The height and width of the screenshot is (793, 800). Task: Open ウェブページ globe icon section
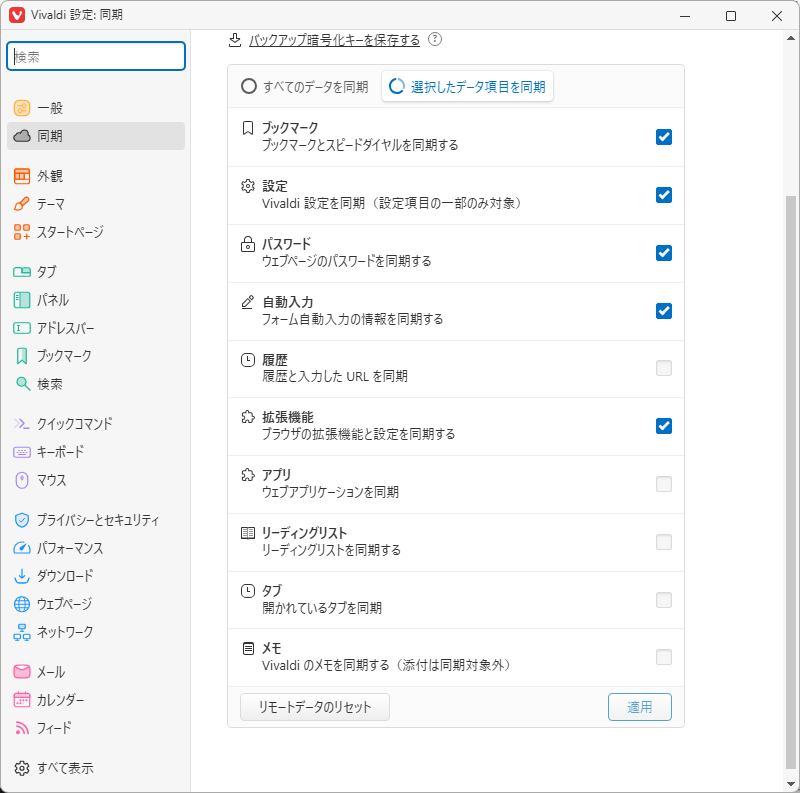(21, 604)
